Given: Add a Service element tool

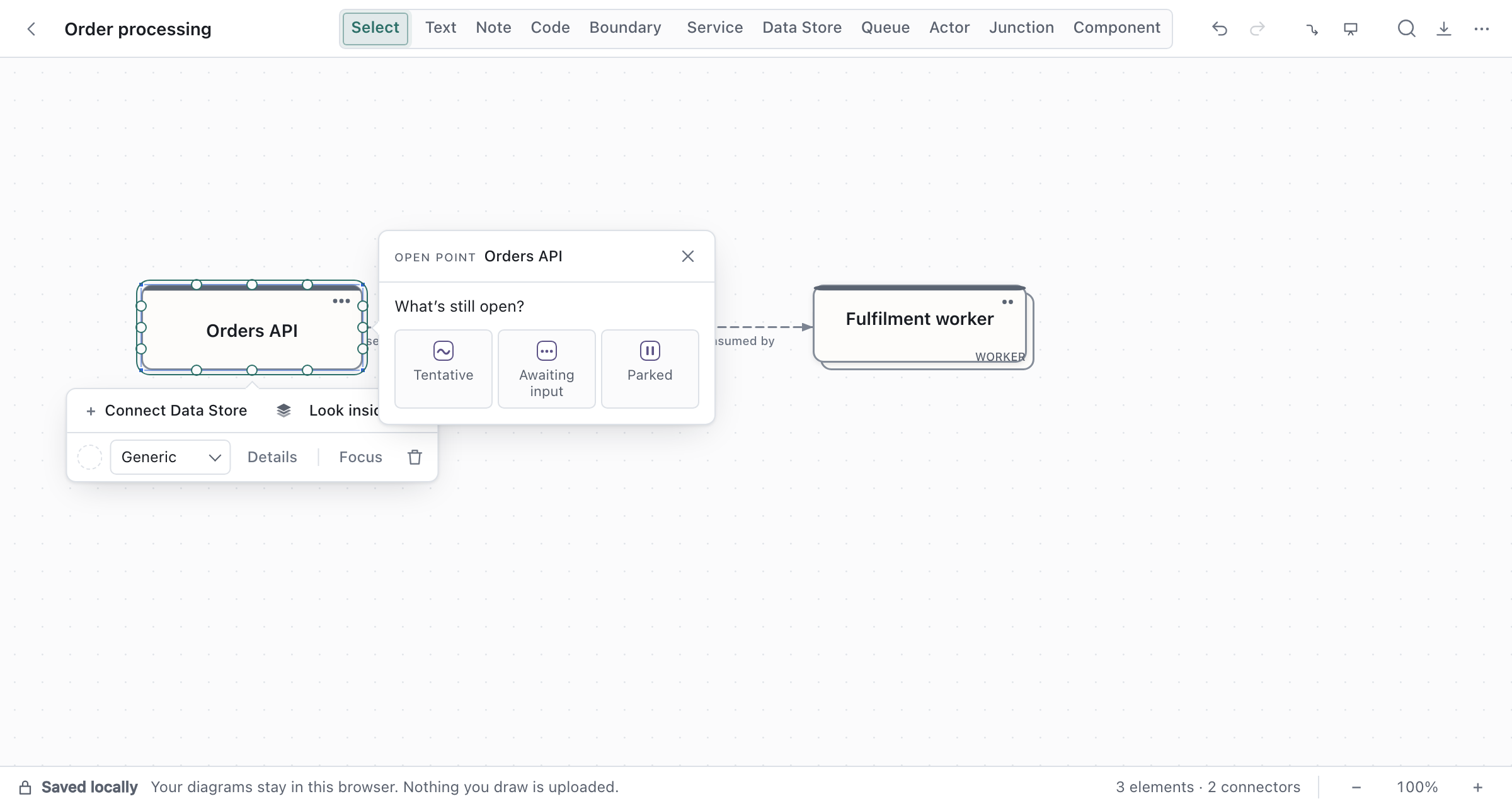Looking at the screenshot, I should [714, 28].
